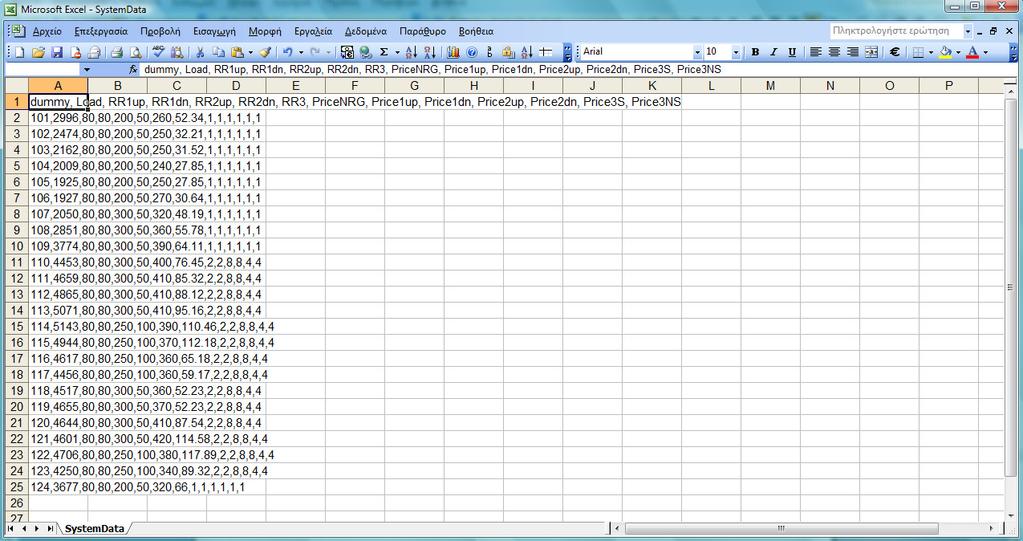Create a new blank workbook
Image resolution: width=1023 pixels, height=541 pixels.
[19, 52]
